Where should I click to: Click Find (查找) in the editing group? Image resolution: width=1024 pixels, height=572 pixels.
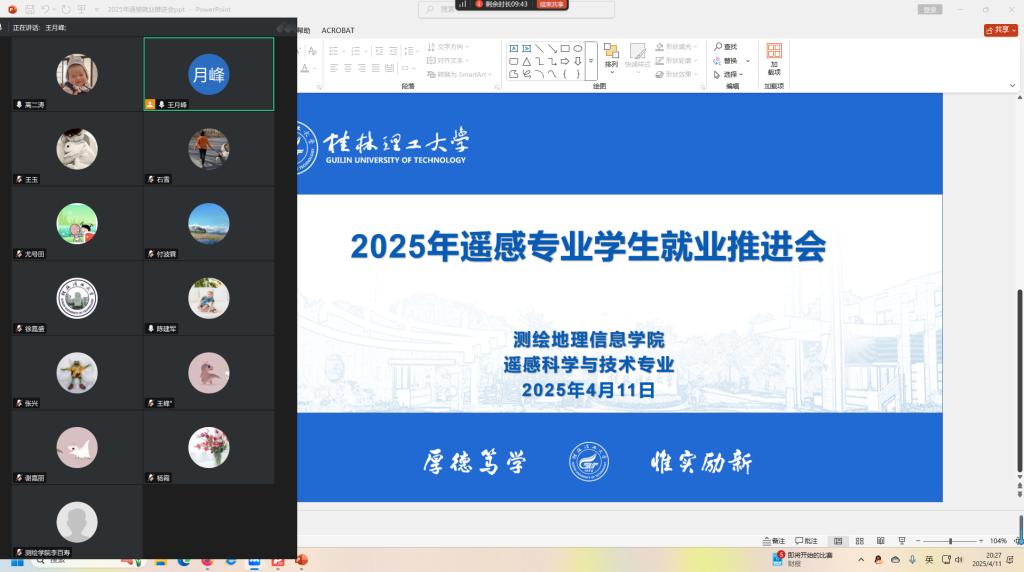pyautogui.click(x=726, y=47)
